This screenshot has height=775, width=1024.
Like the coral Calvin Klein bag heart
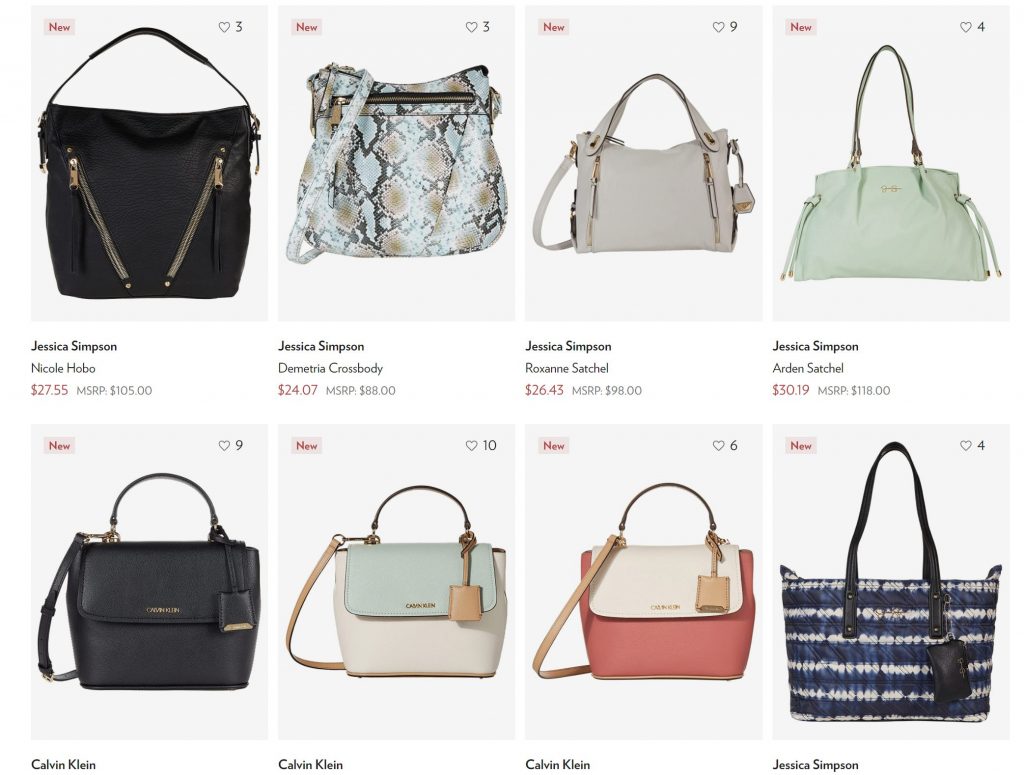pyautogui.click(x=718, y=445)
